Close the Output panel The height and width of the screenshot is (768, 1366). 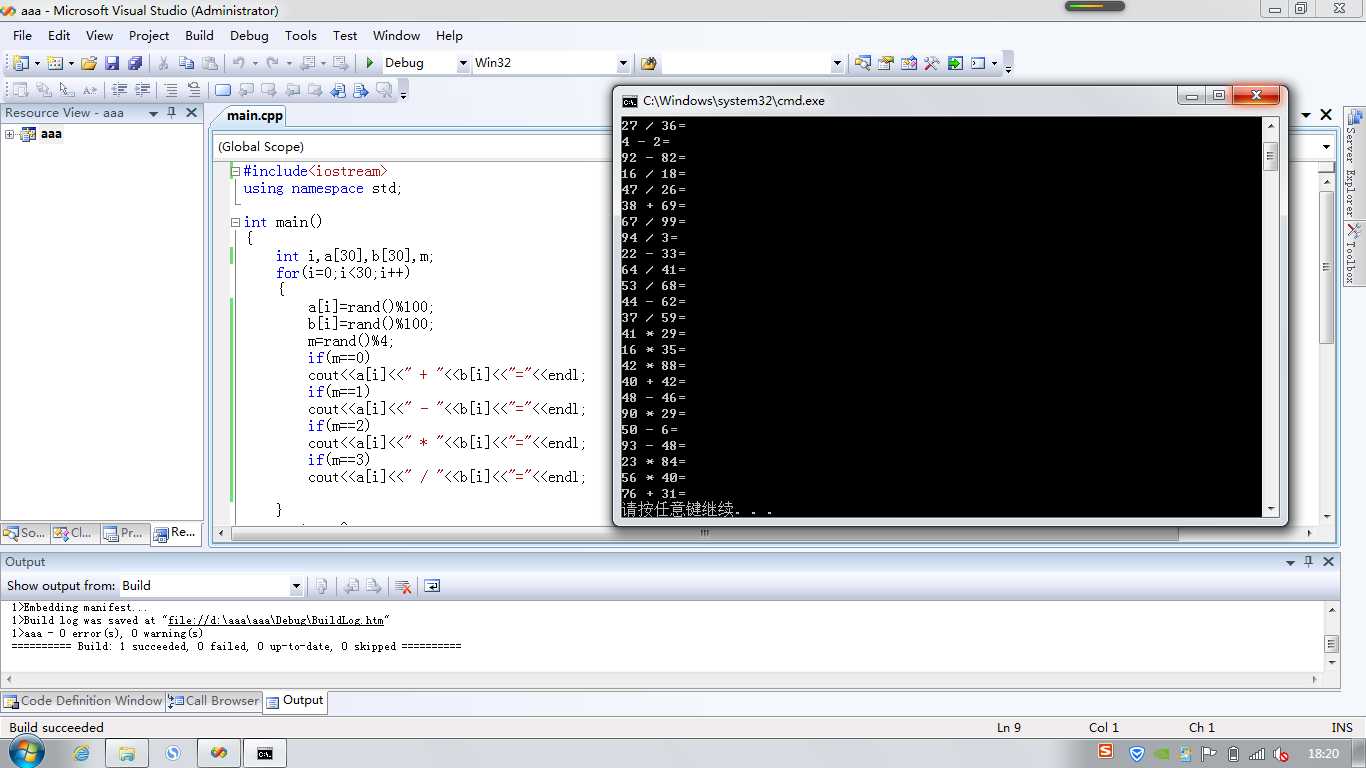[1328, 562]
